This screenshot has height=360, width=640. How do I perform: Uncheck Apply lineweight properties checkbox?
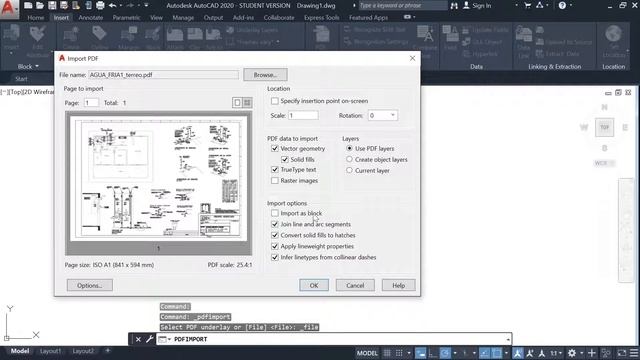click(x=275, y=246)
